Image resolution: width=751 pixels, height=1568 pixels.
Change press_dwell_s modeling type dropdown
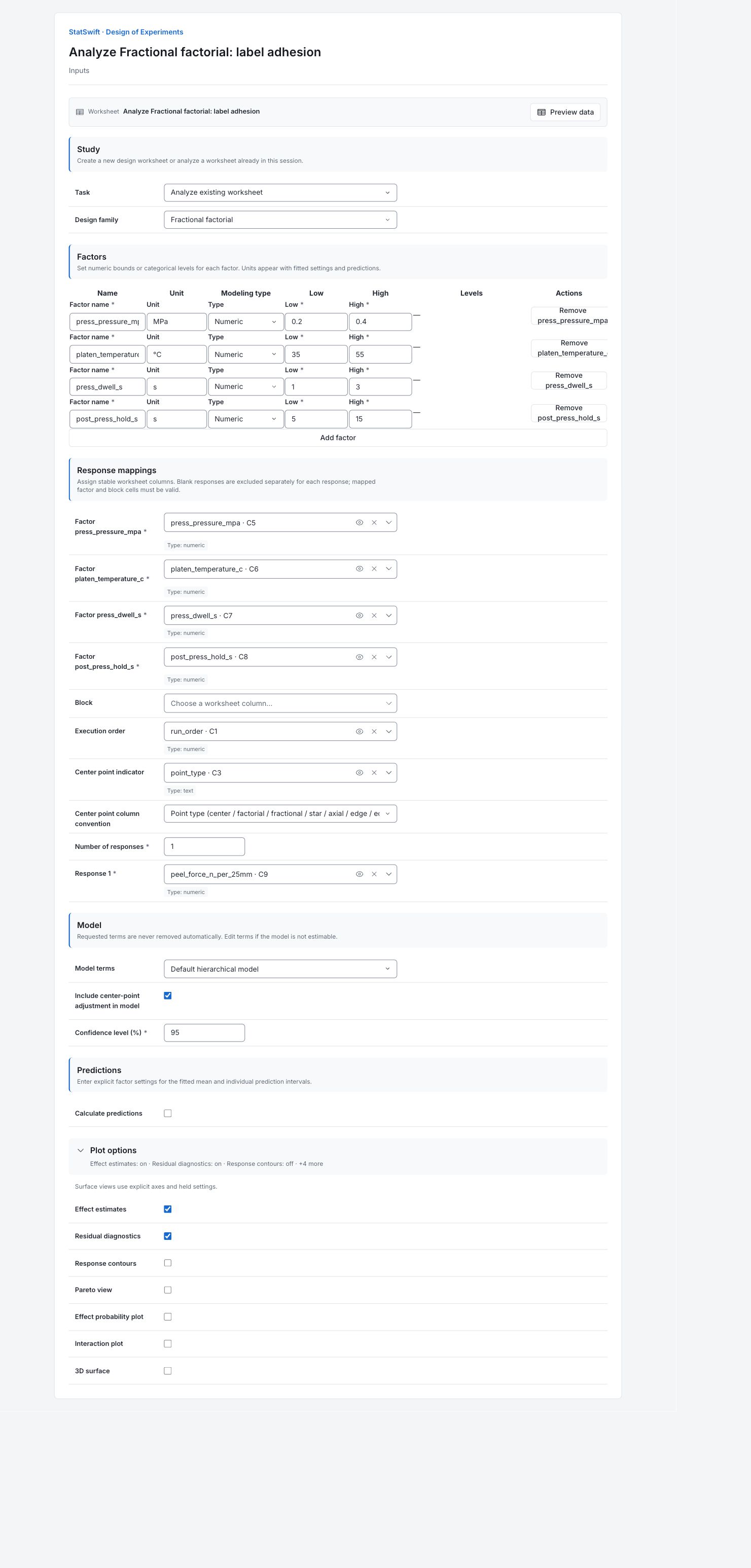click(x=245, y=386)
